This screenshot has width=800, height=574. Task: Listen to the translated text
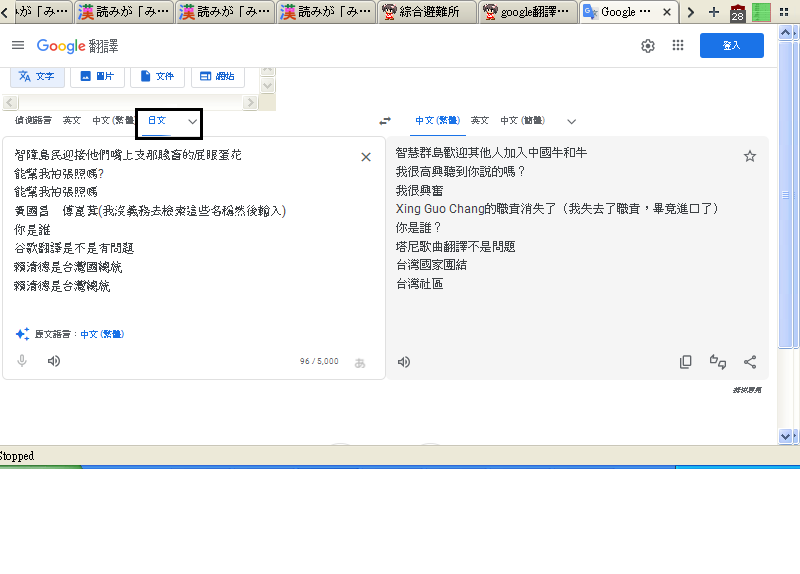404,362
